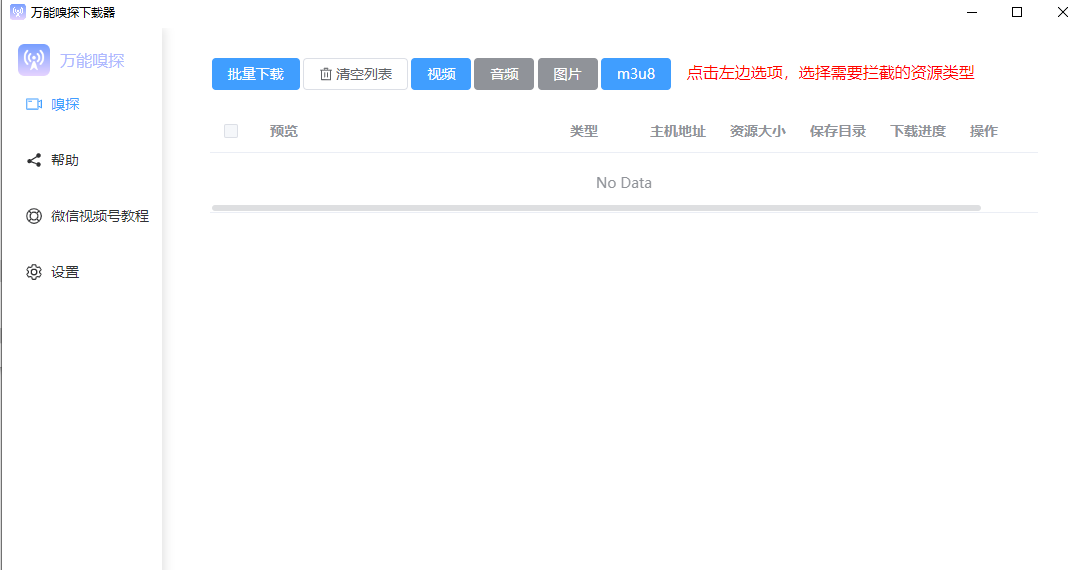
Task: Click the 清空列表 button
Action: tap(355, 74)
